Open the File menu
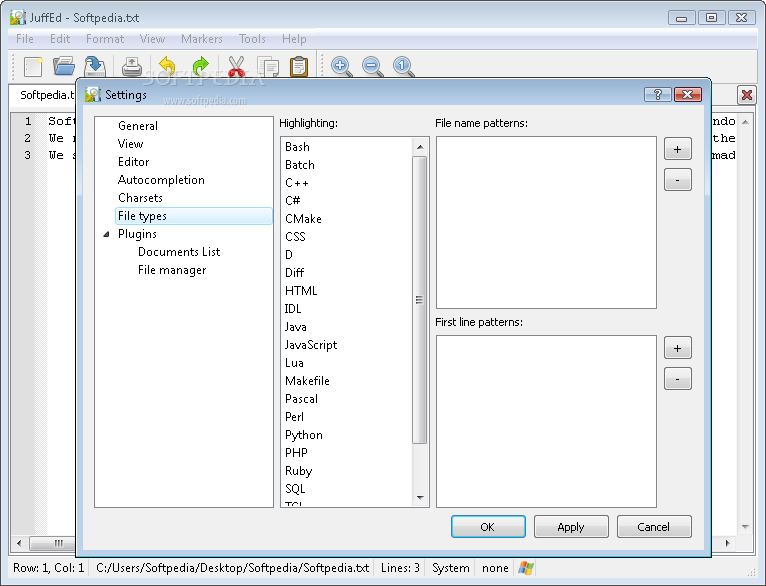The image size is (766, 586). [x=25, y=39]
